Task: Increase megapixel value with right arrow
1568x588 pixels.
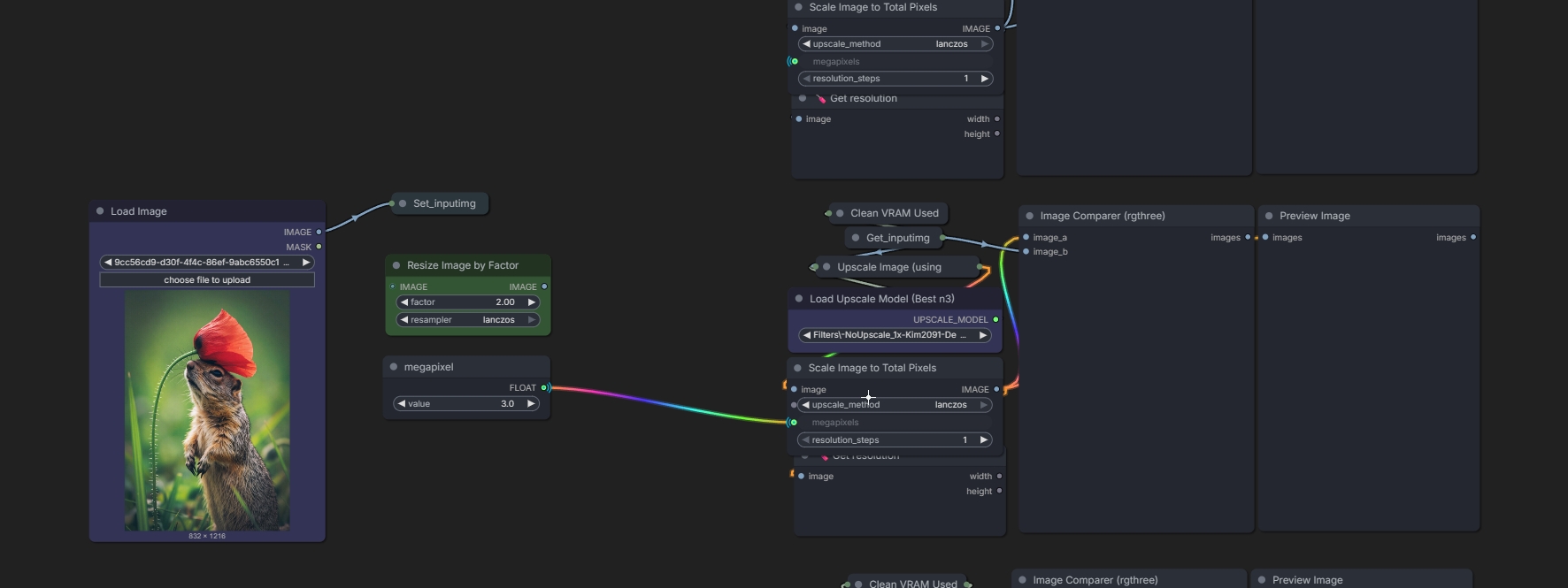Action: (531, 404)
